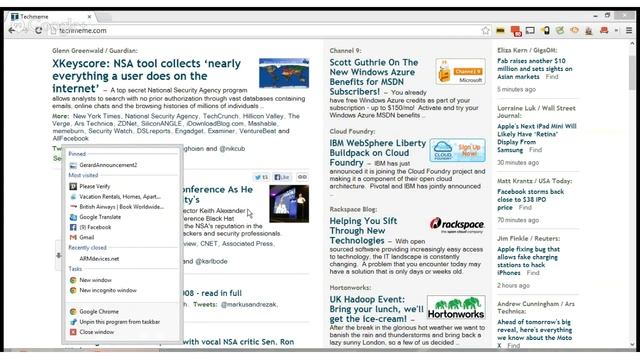
Task: Click the permalink chain icon
Action: [302, 177]
